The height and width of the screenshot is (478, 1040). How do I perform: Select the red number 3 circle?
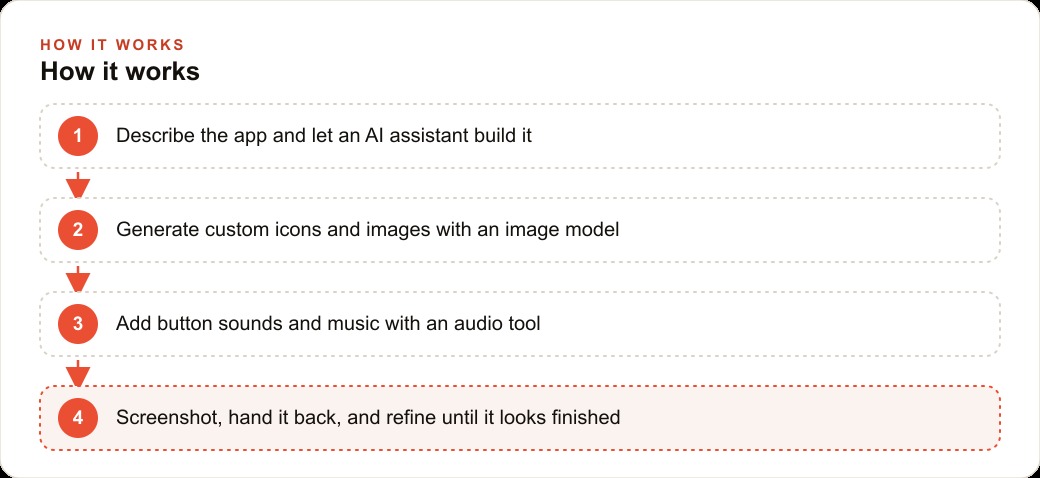(x=78, y=324)
